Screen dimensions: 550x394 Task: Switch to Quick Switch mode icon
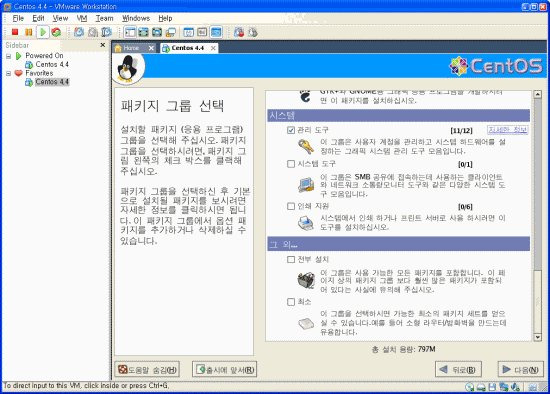(x=143, y=32)
